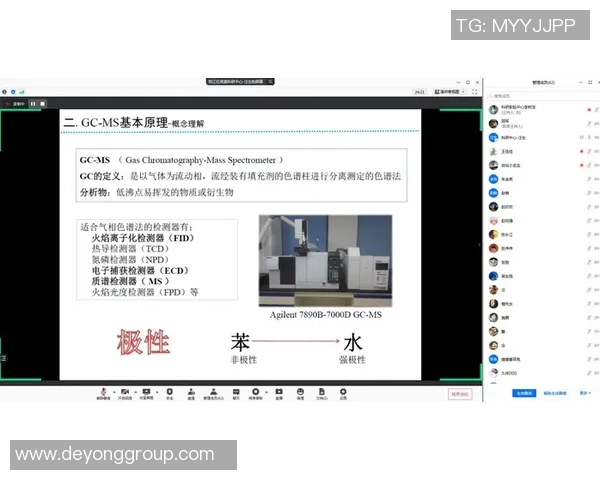Expand the share screen options arrow
Viewport: 600px width, 480px height.
pyautogui.click(x=157, y=392)
